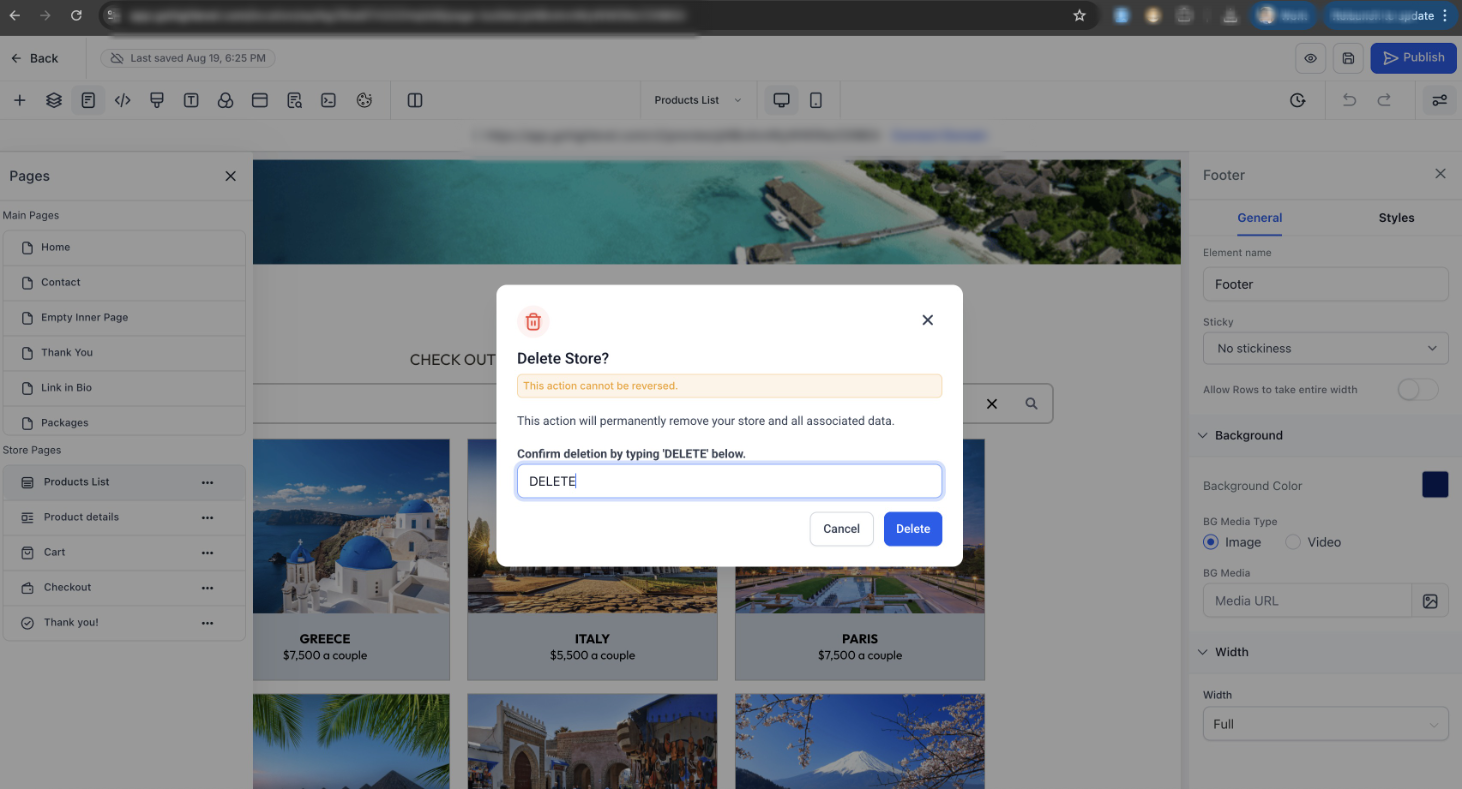This screenshot has width=1462, height=789.
Task: Select the Image BG media type
Action: pos(1211,542)
